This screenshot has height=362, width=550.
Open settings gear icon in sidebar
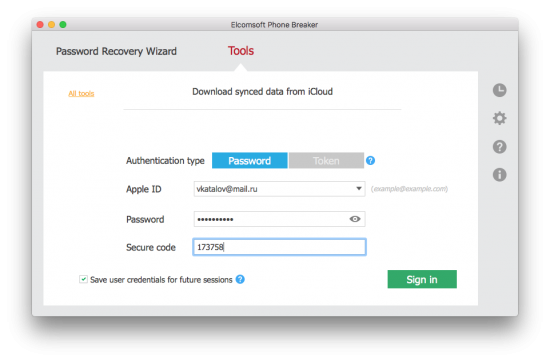[499, 118]
